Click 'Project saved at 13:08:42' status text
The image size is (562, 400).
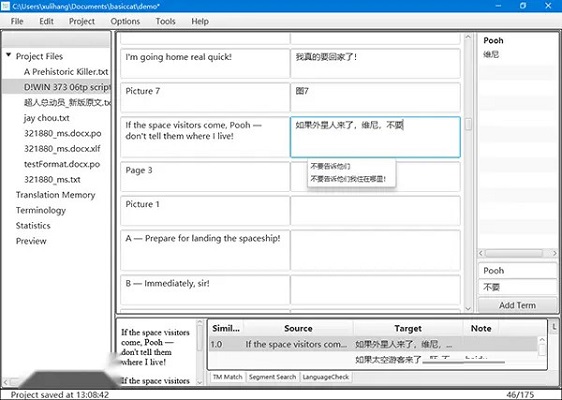(x=59, y=395)
